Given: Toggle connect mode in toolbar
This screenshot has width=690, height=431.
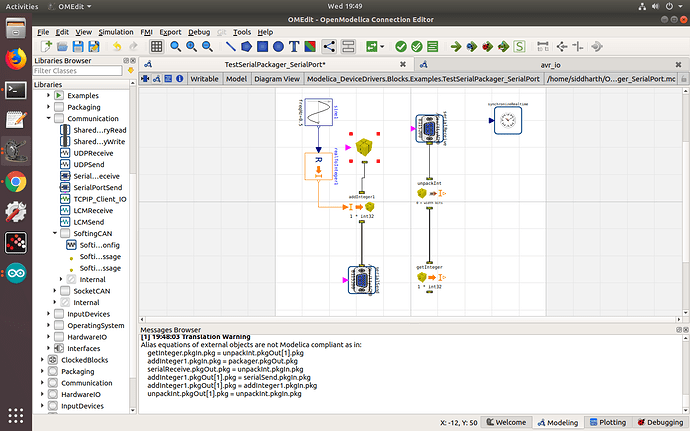Looking at the screenshot, I should [x=331, y=46].
